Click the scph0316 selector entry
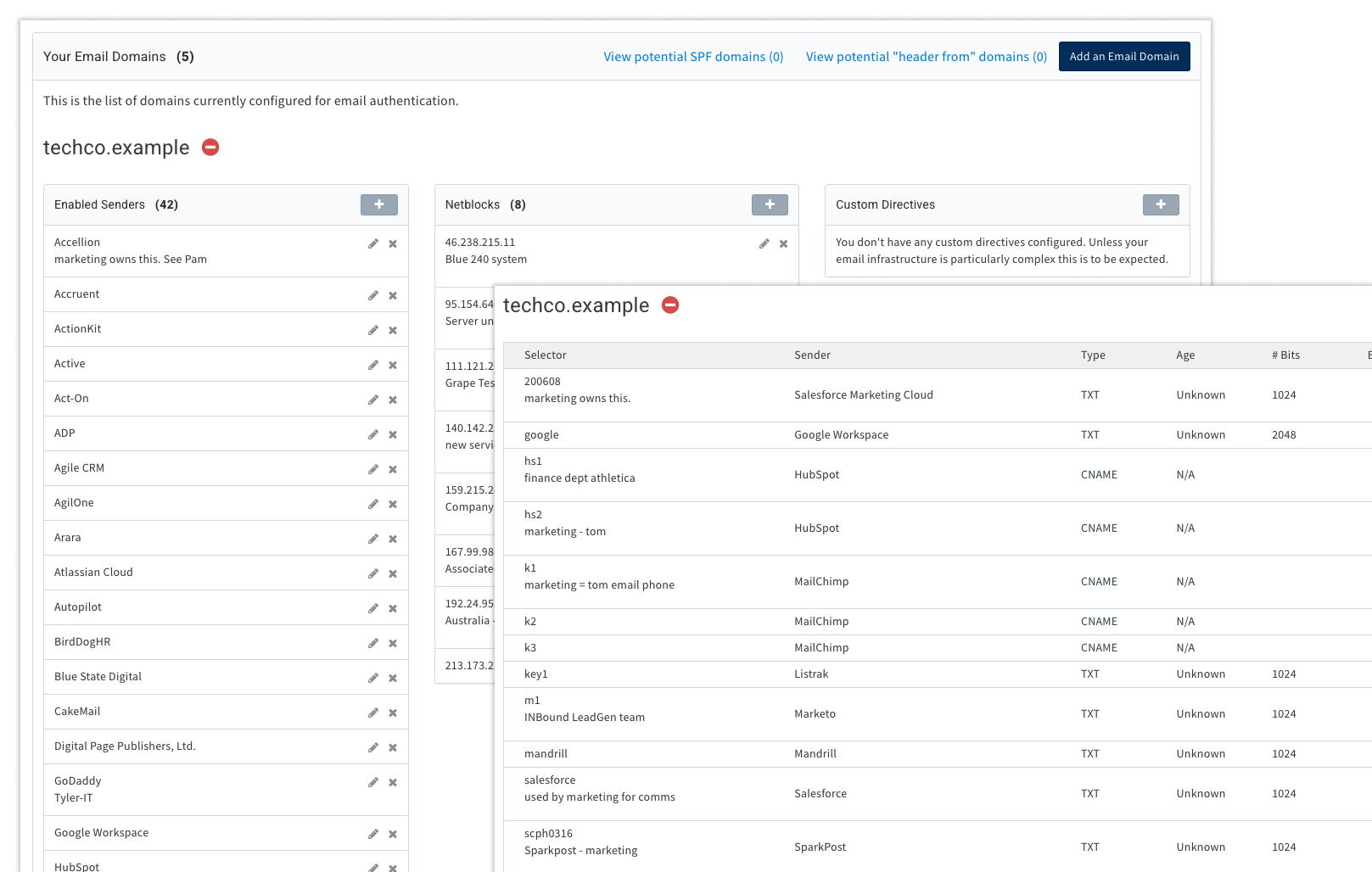1372x872 pixels. pyautogui.click(x=549, y=834)
